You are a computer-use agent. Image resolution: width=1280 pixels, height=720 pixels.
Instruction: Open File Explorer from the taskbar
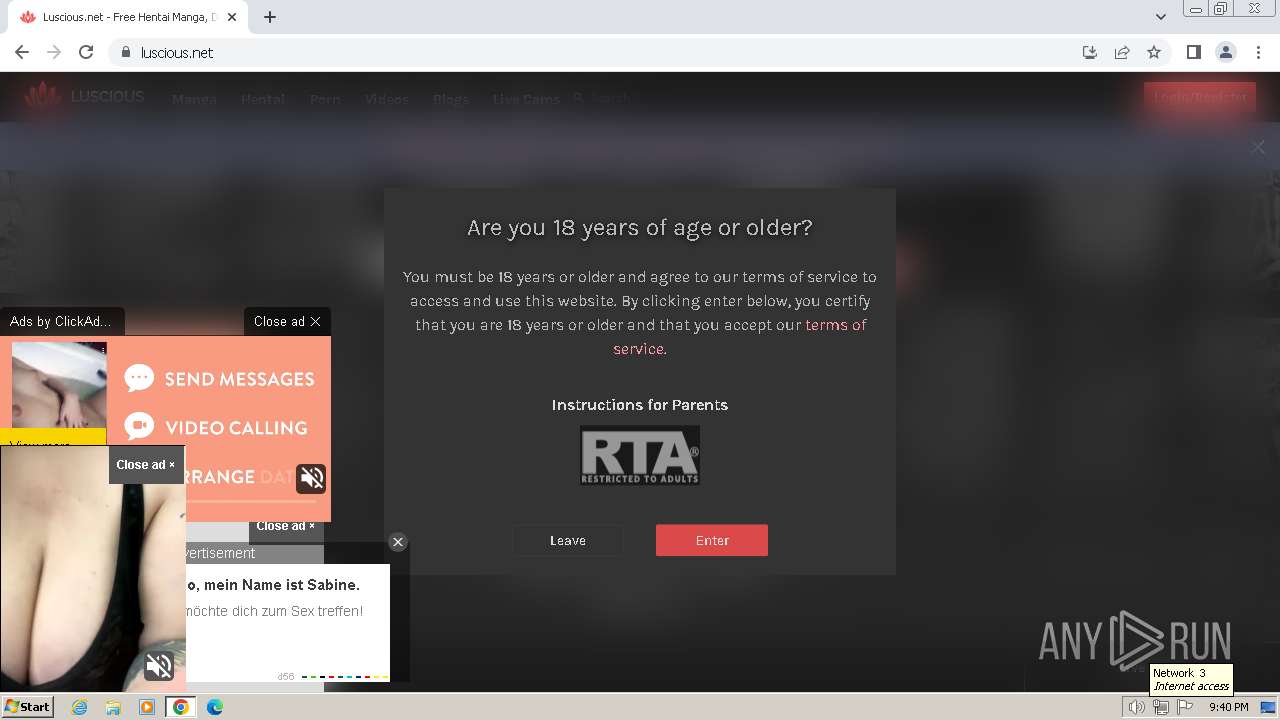[x=113, y=707]
